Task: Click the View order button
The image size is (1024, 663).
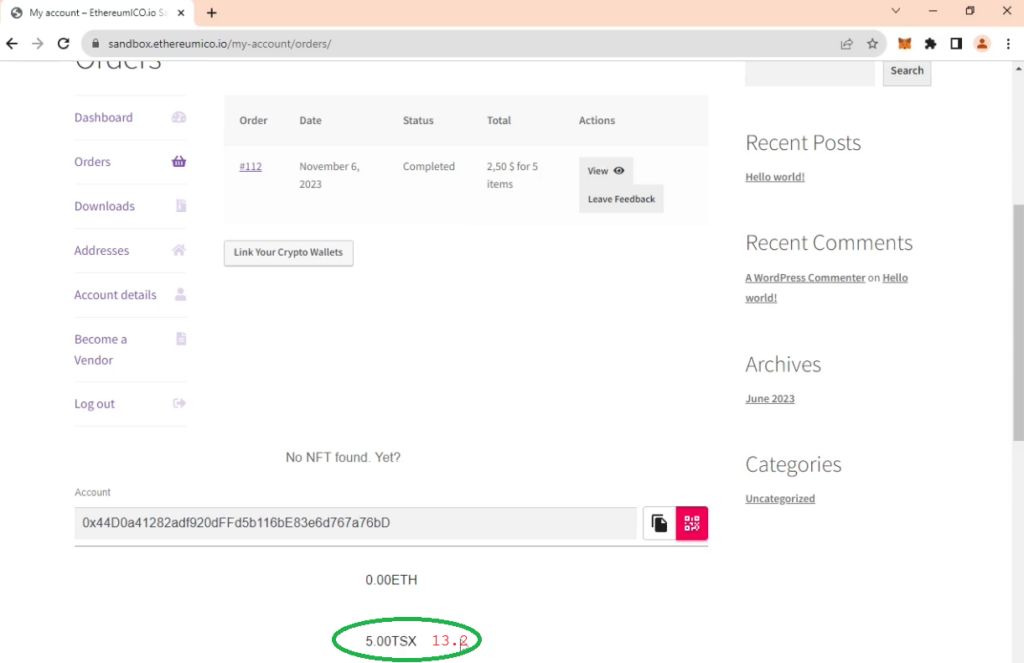Action: coord(606,171)
